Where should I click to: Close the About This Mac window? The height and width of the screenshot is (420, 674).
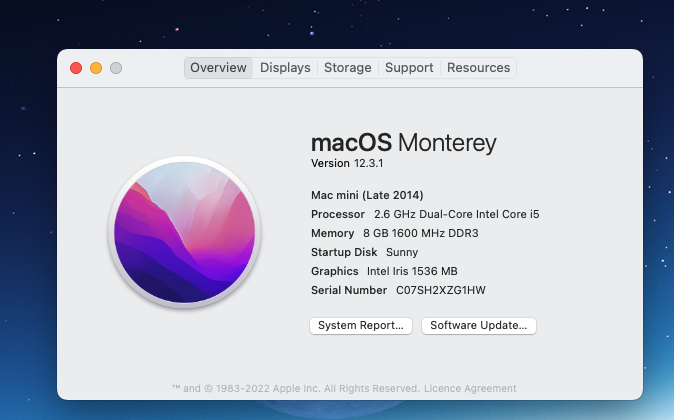point(76,68)
